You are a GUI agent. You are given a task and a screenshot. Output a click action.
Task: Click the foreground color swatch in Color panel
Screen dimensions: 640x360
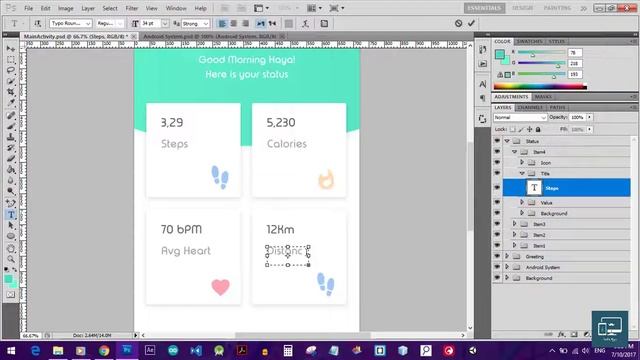pyautogui.click(x=500, y=54)
